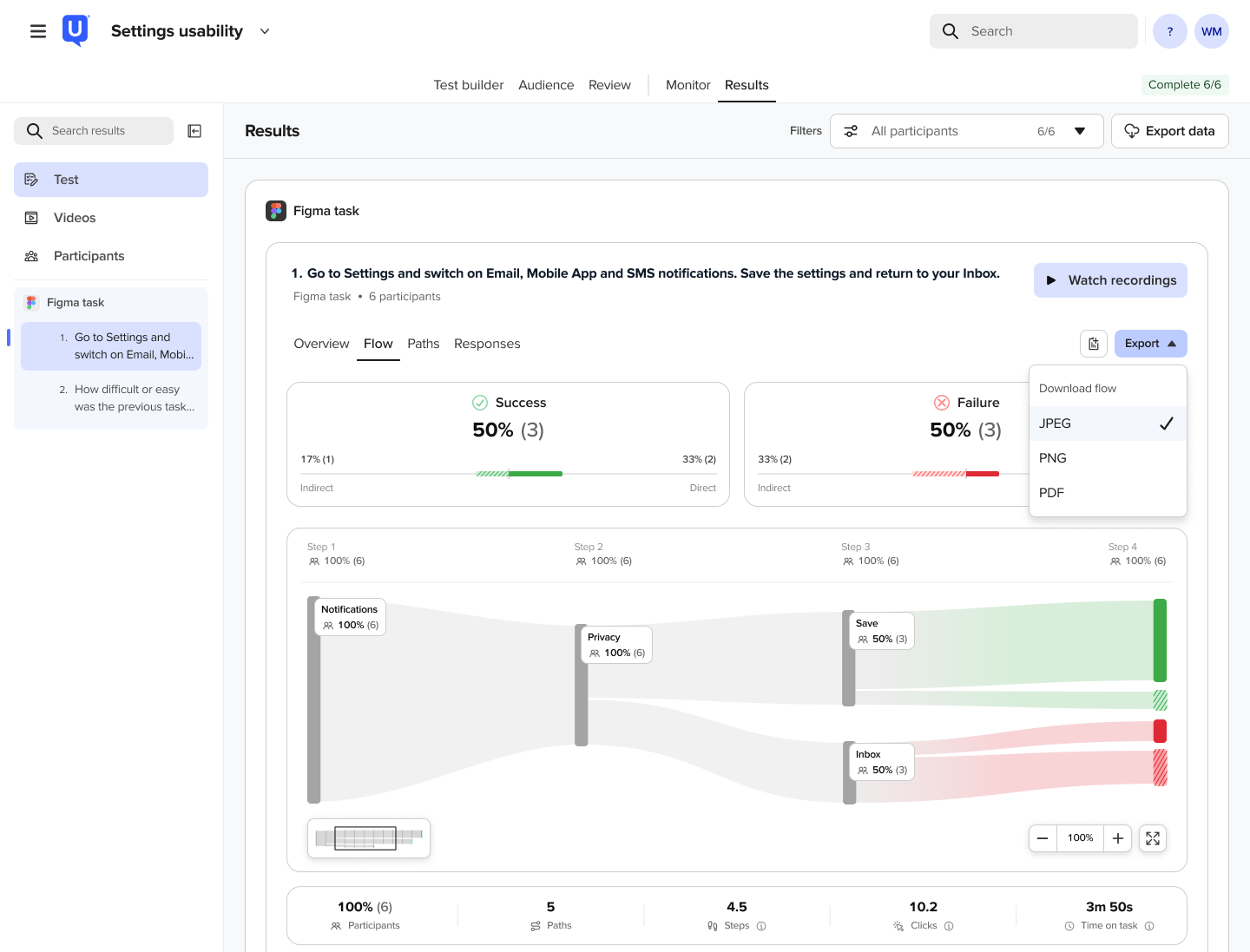
Task: Click the Paths stat icon
Action: tap(536, 926)
